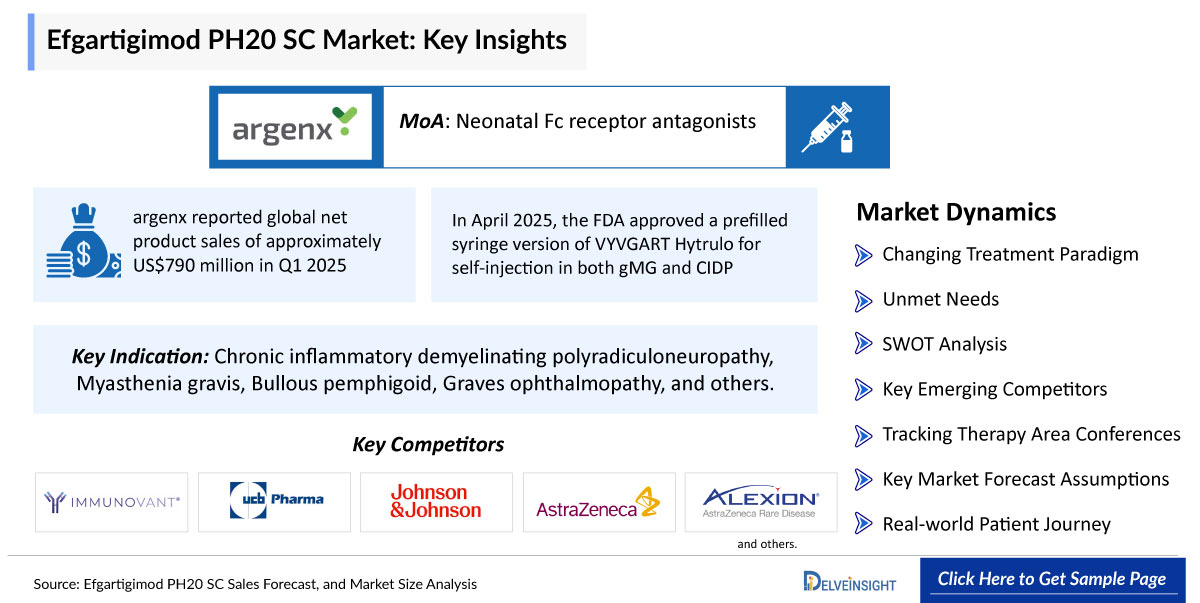The width and height of the screenshot is (1200, 603).
Task: Click the FDA prefilled syringe approval note
Action: (x=624, y=245)
